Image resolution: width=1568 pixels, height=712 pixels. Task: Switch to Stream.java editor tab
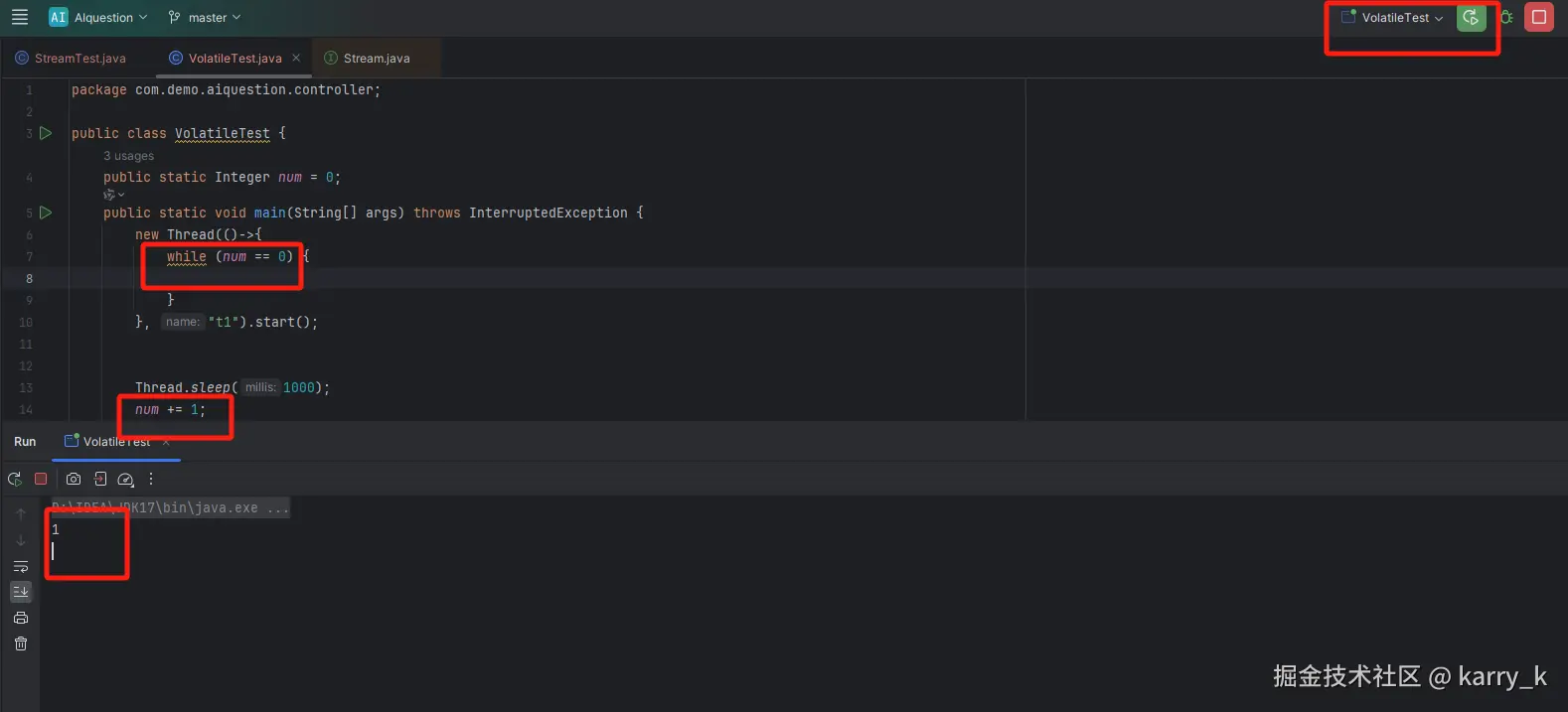[x=376, y=59]
